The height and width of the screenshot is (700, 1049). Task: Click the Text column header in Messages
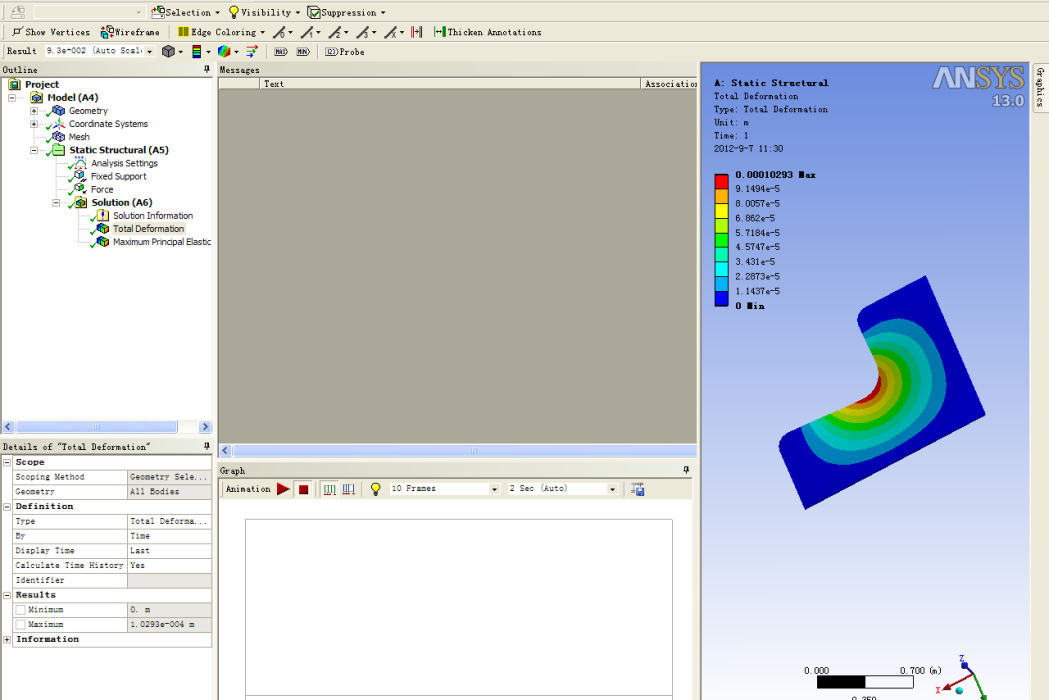click(x=450, y=84)
